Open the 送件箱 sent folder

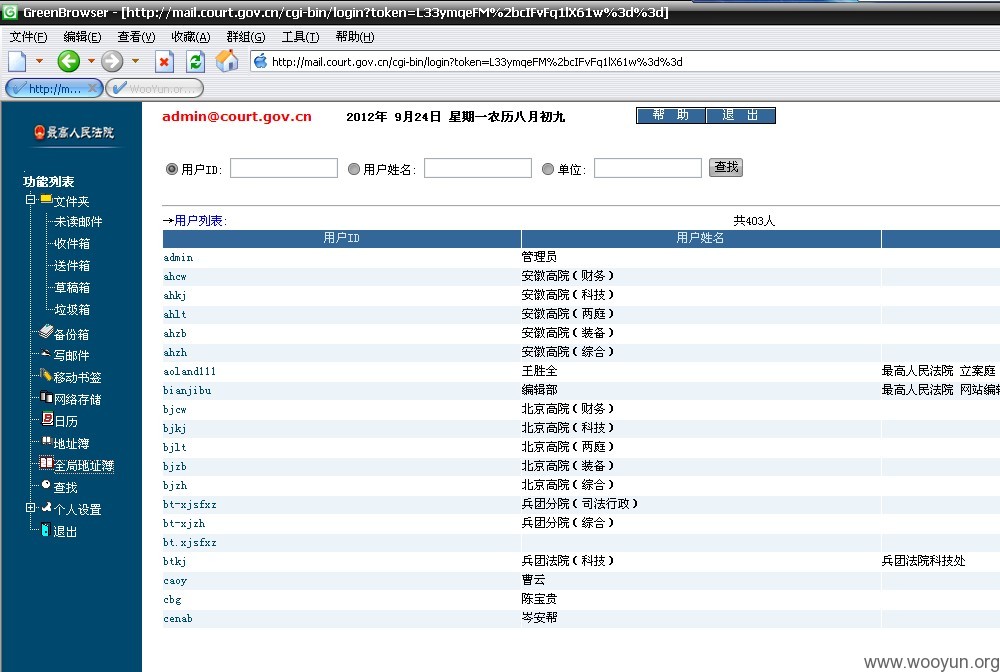click(72, 266)
